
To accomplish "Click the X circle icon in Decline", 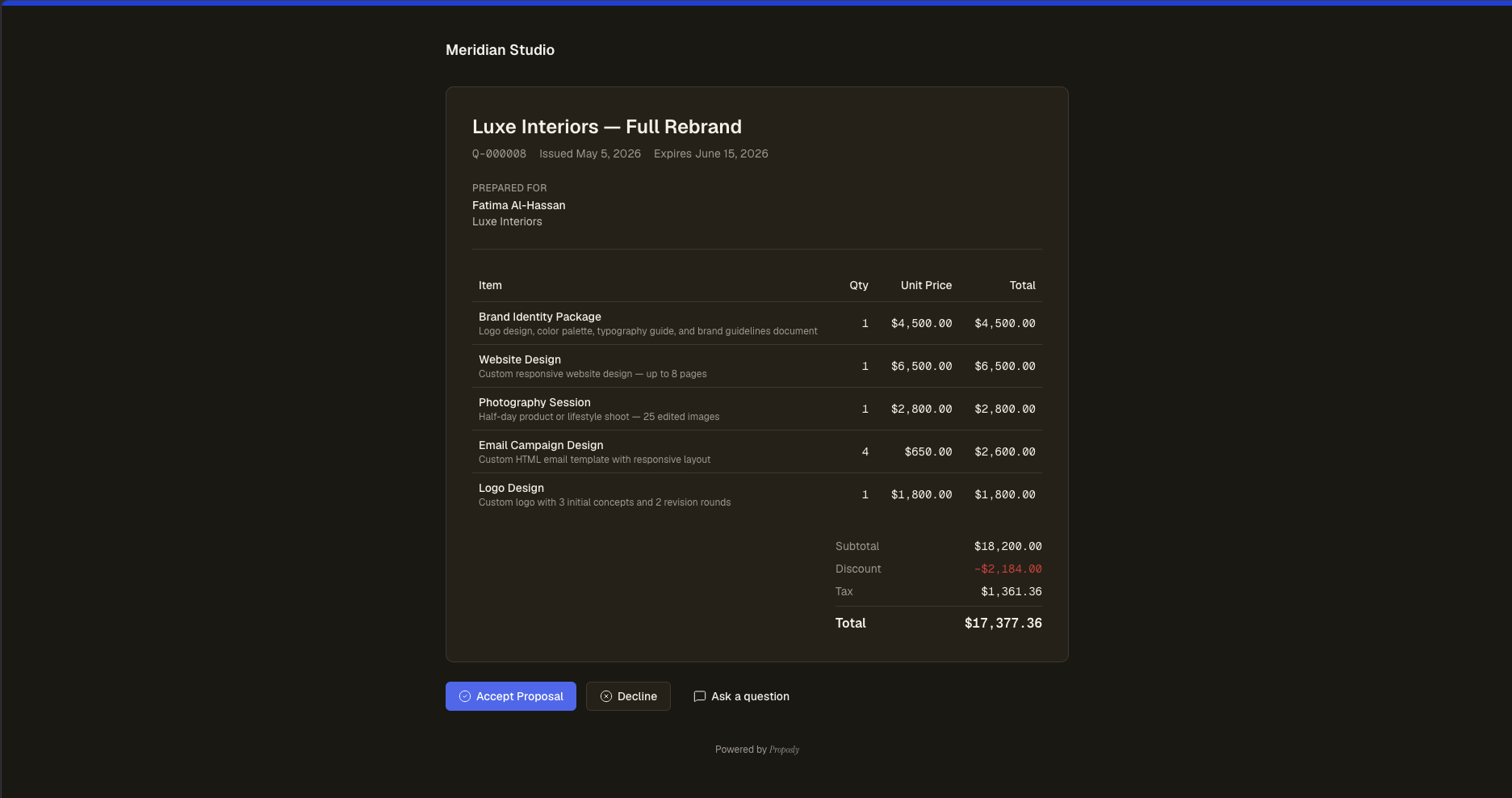I will point(606,696).
